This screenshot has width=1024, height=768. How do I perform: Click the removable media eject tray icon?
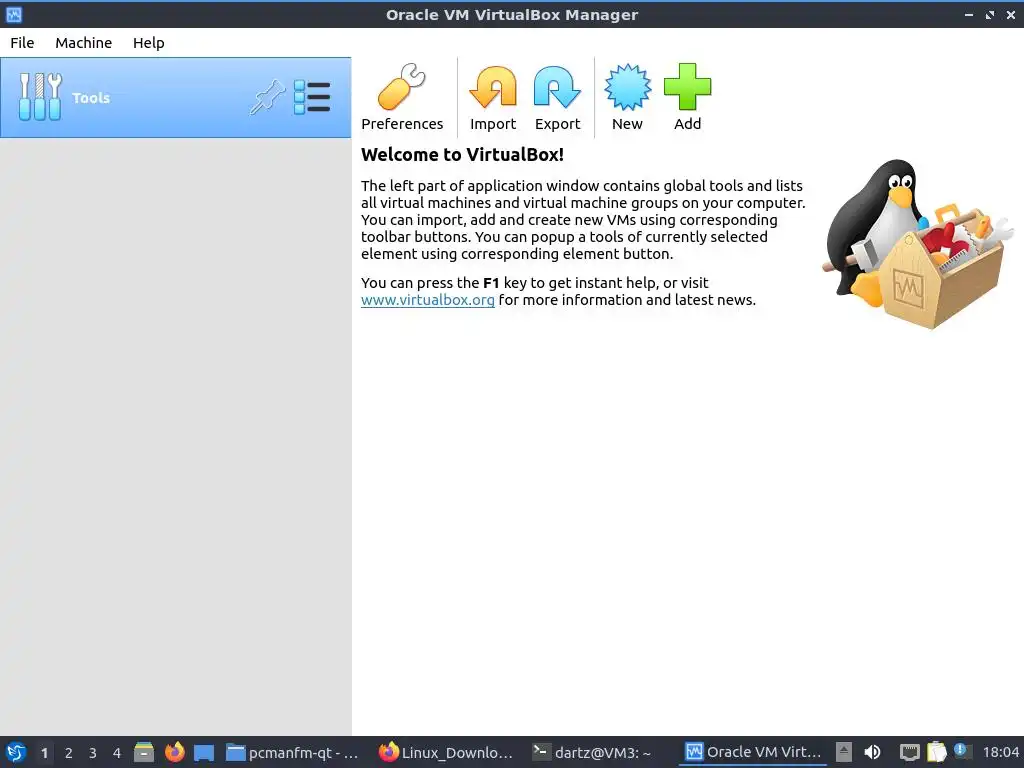click(x=844, y=752)
